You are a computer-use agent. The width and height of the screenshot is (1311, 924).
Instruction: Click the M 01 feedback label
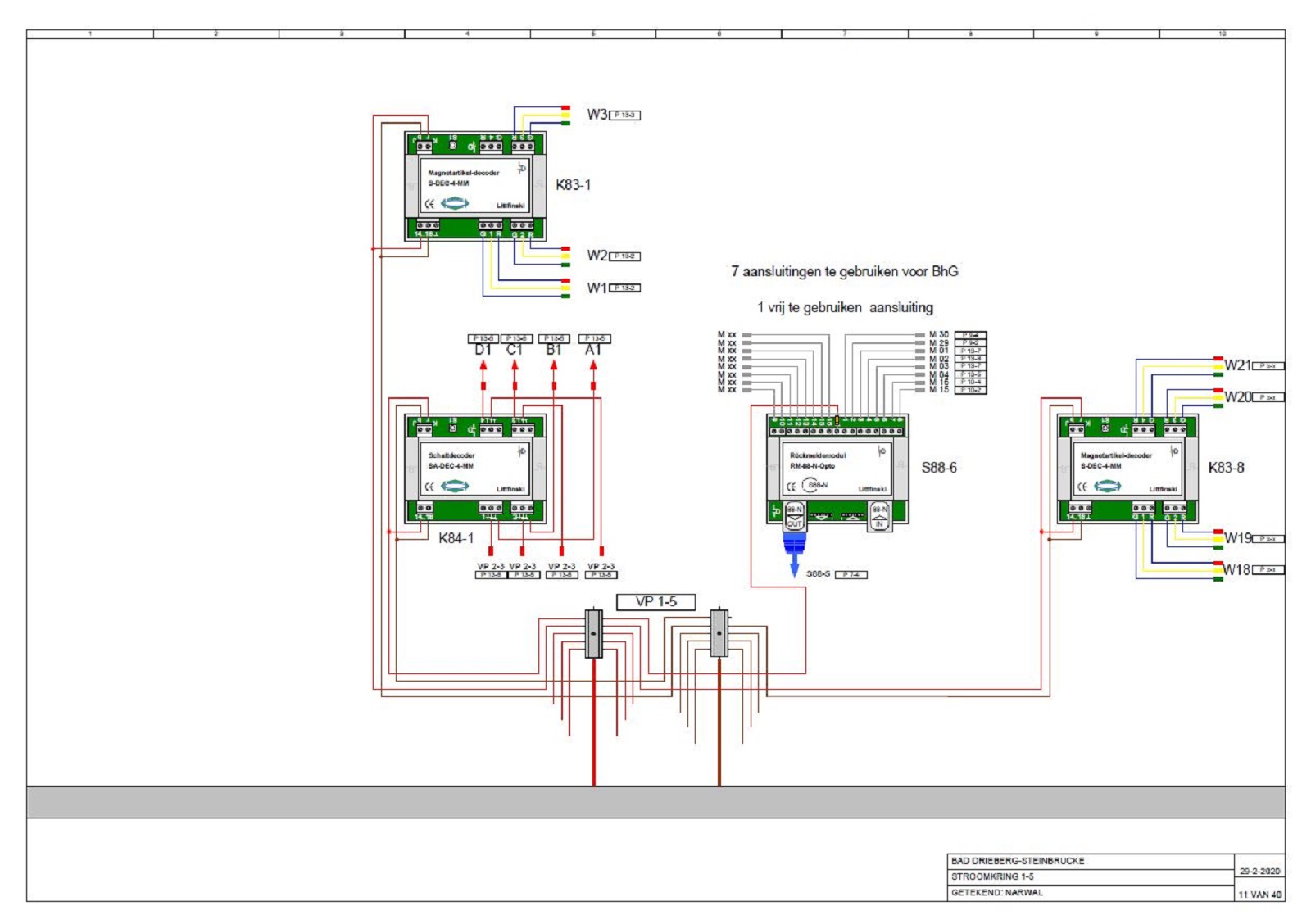pos(939,351)
